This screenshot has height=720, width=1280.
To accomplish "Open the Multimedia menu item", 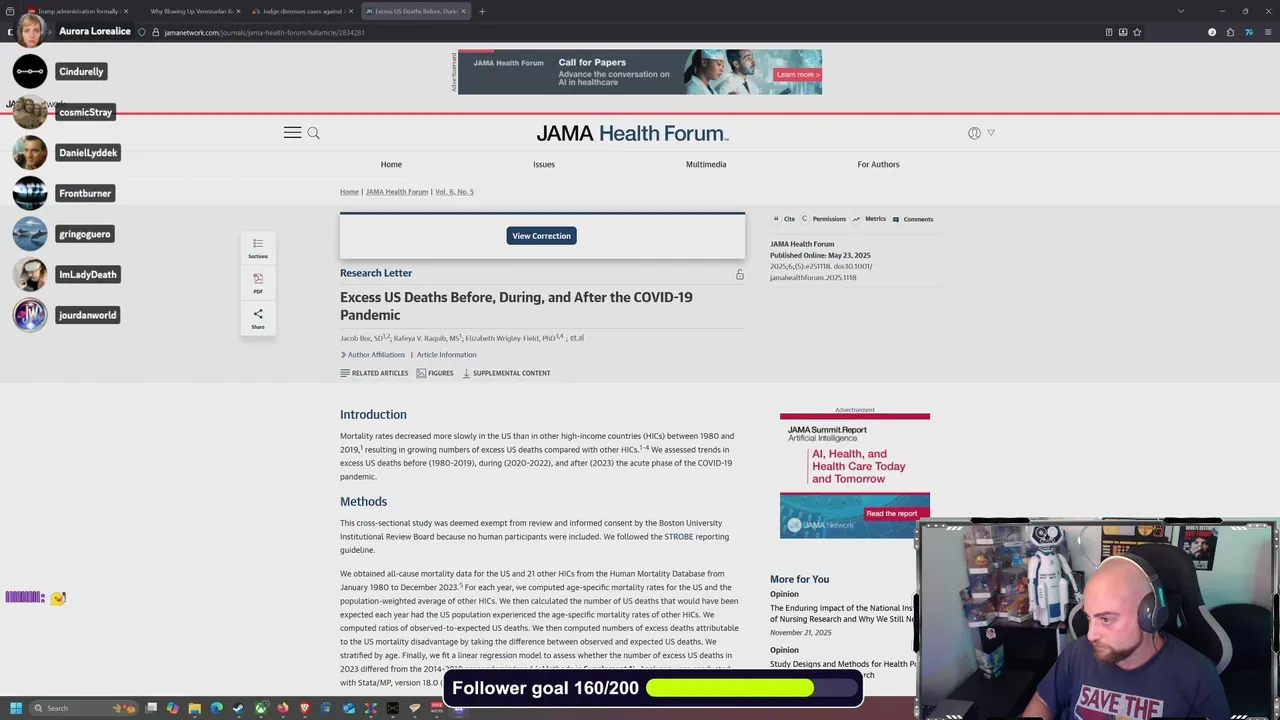I will [x=706, y=164].
